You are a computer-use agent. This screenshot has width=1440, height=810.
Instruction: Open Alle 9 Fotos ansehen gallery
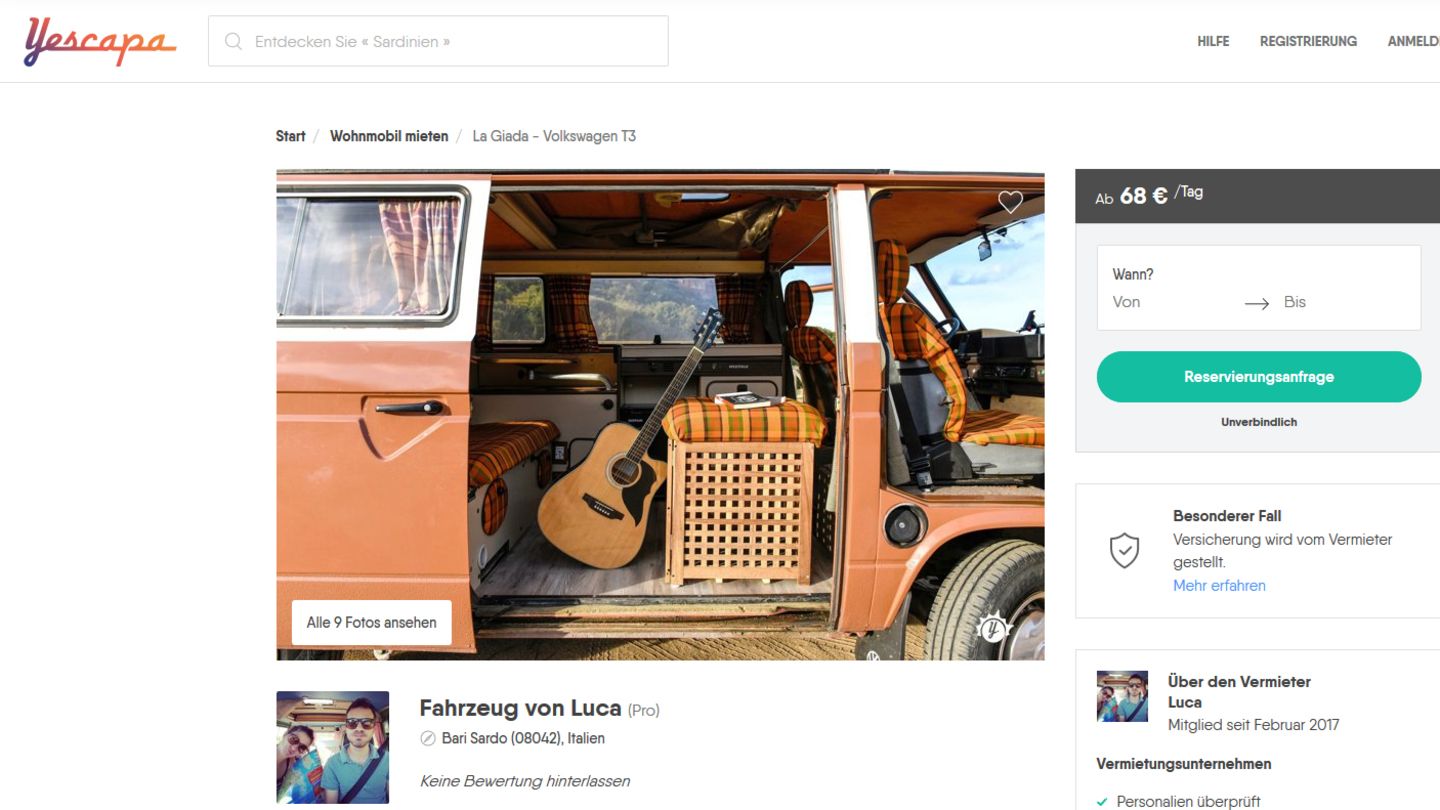tap(371, 622)
